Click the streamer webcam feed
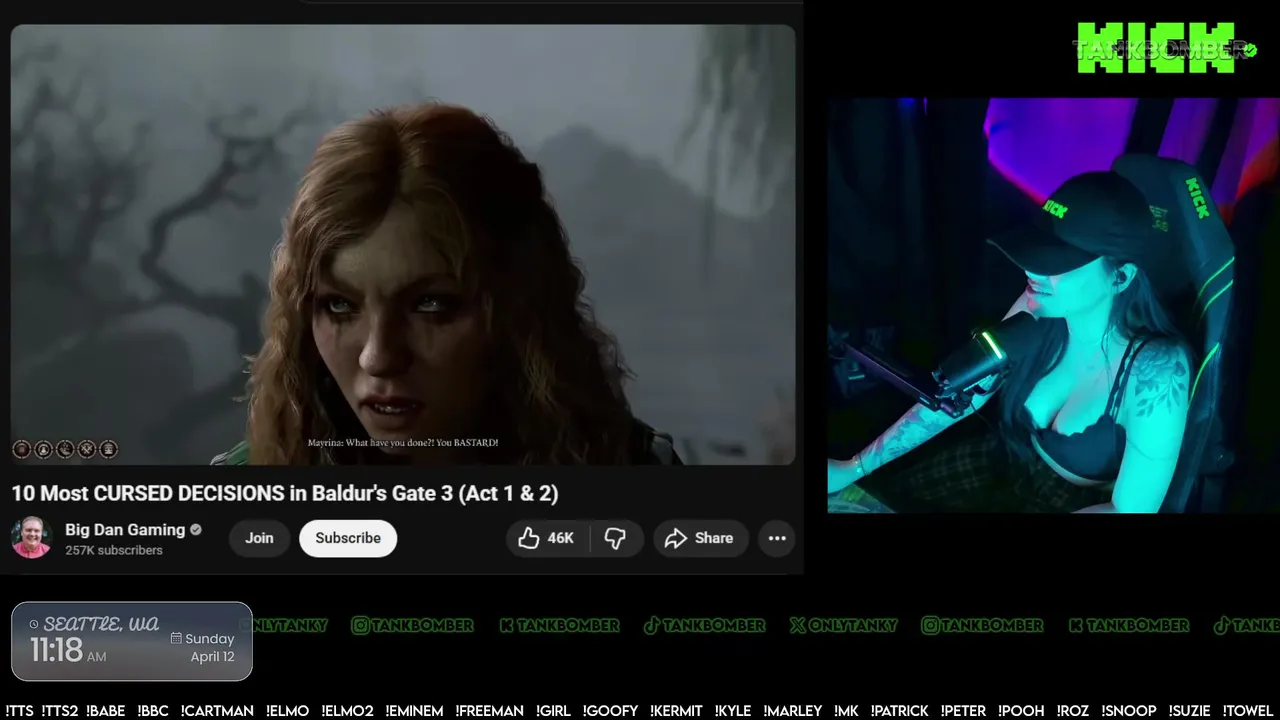 point(1053,305)
